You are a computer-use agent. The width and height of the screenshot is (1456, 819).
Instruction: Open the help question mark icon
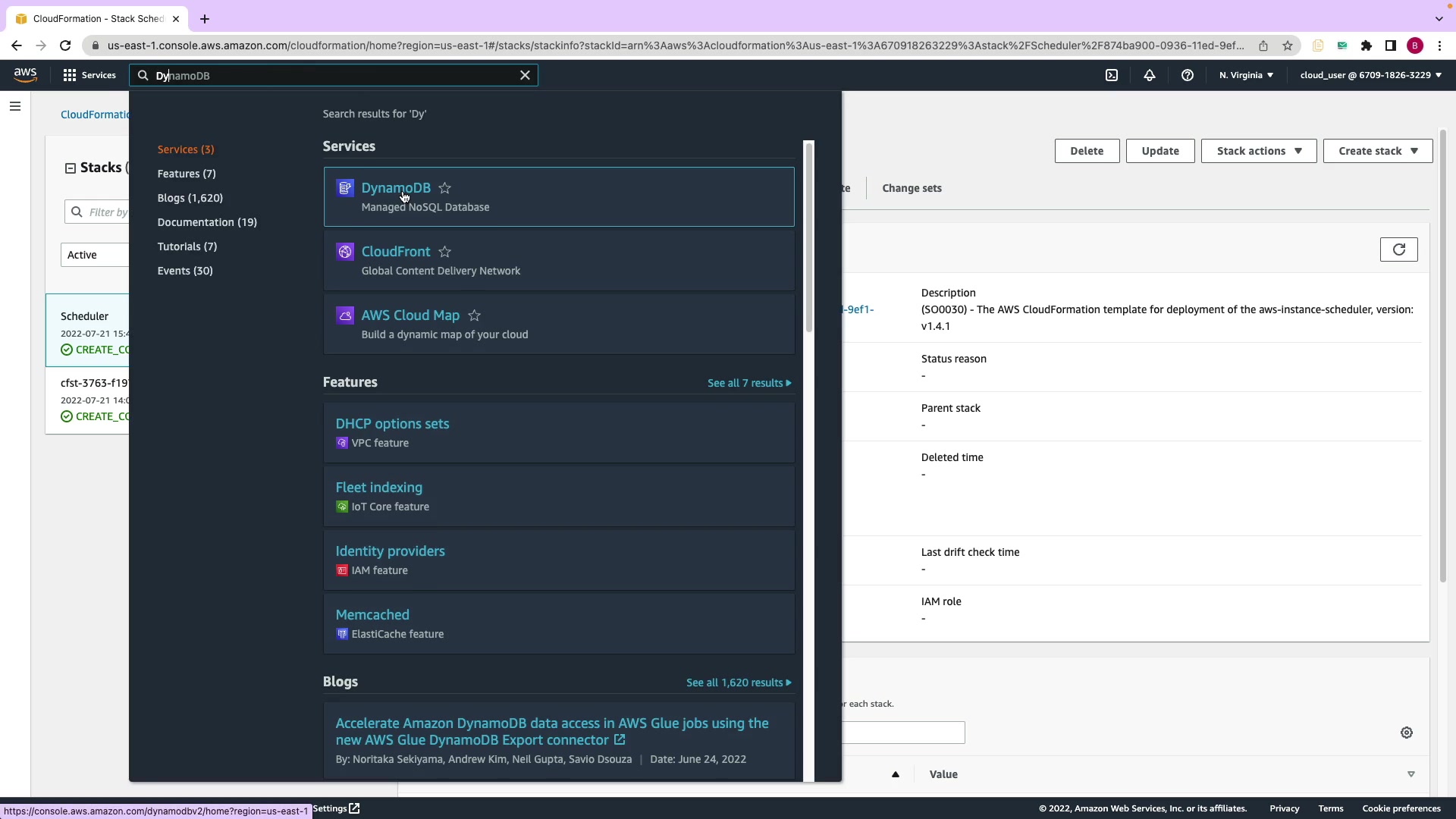(x=1188, y=75)
